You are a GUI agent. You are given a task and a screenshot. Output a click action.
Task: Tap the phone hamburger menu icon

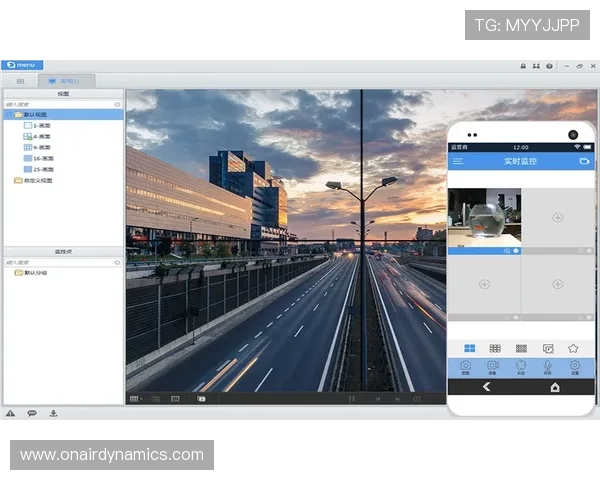[458, 161]
